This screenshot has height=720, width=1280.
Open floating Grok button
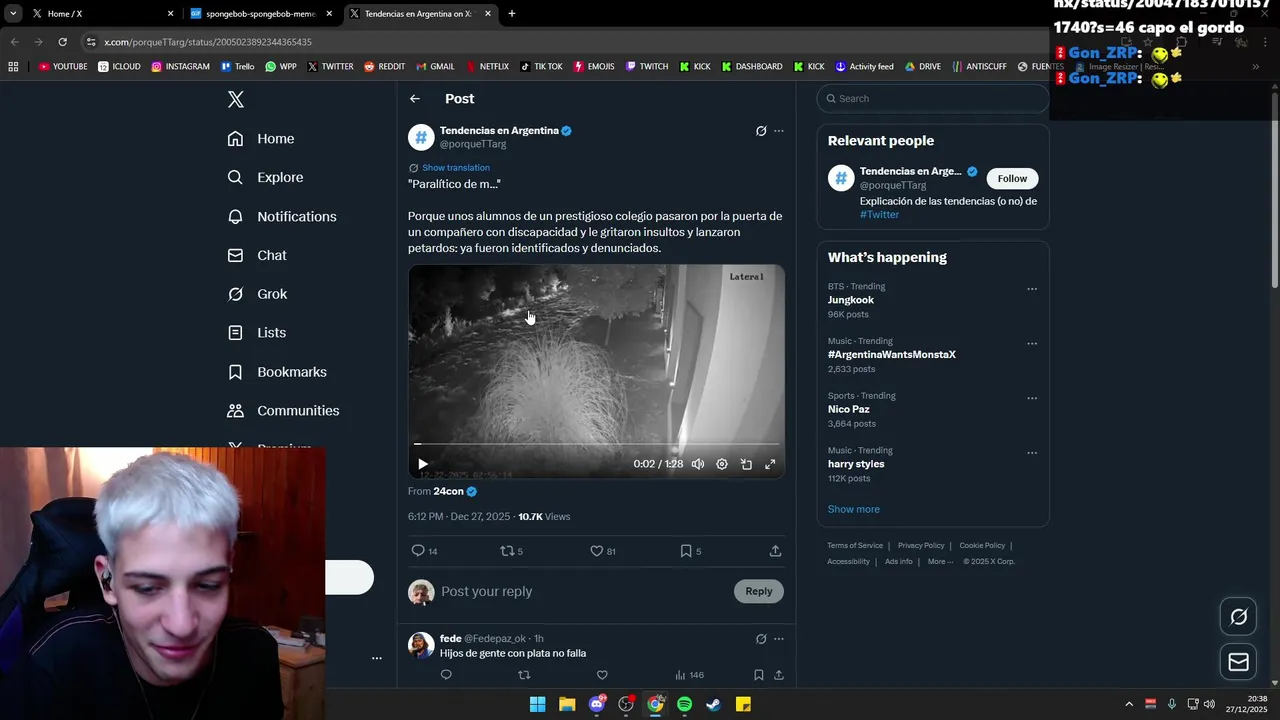pos(1238,617)
